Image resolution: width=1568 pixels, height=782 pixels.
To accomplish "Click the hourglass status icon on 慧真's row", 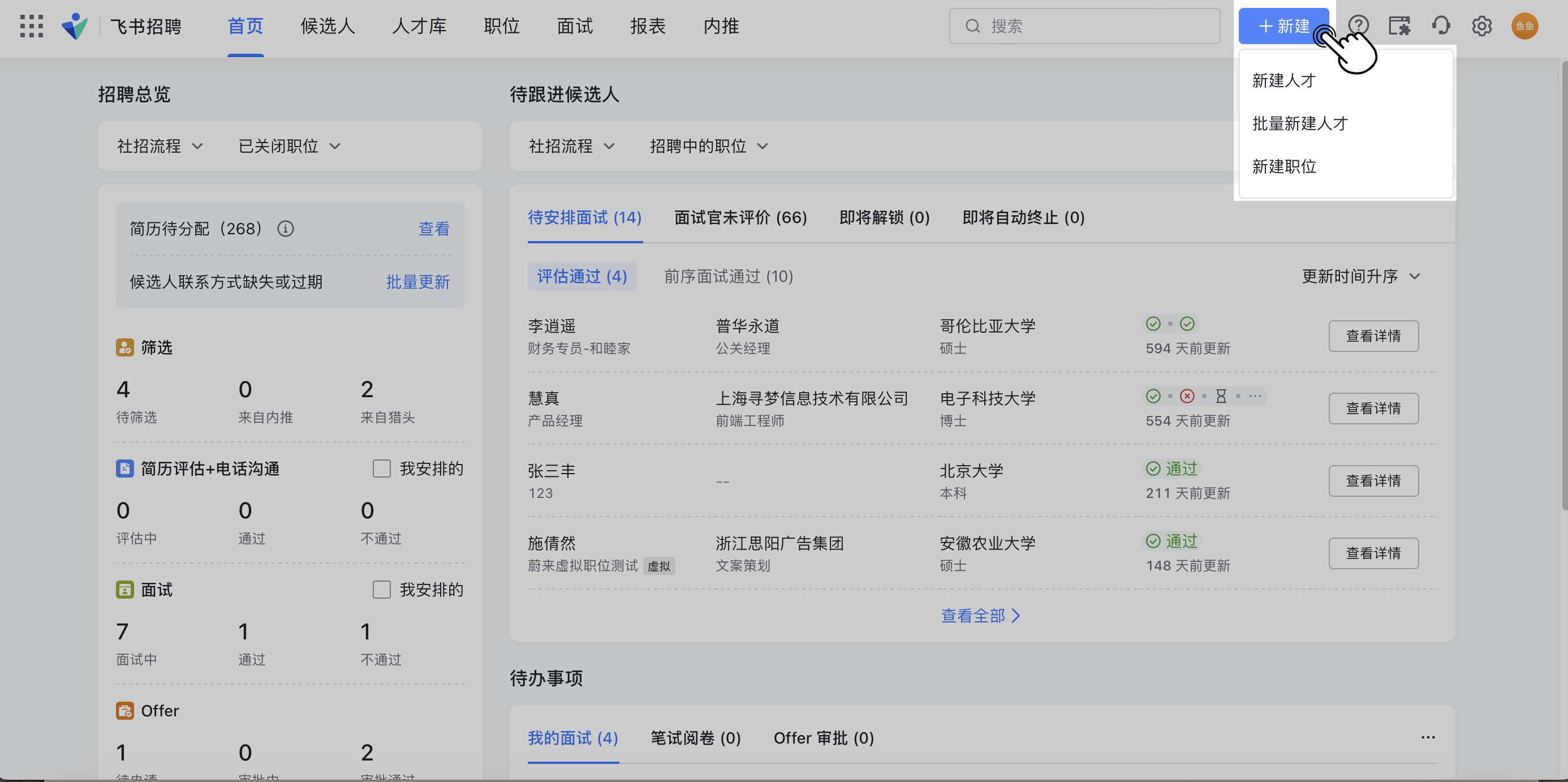I will pyautogui.click(x=1221, y=396).
